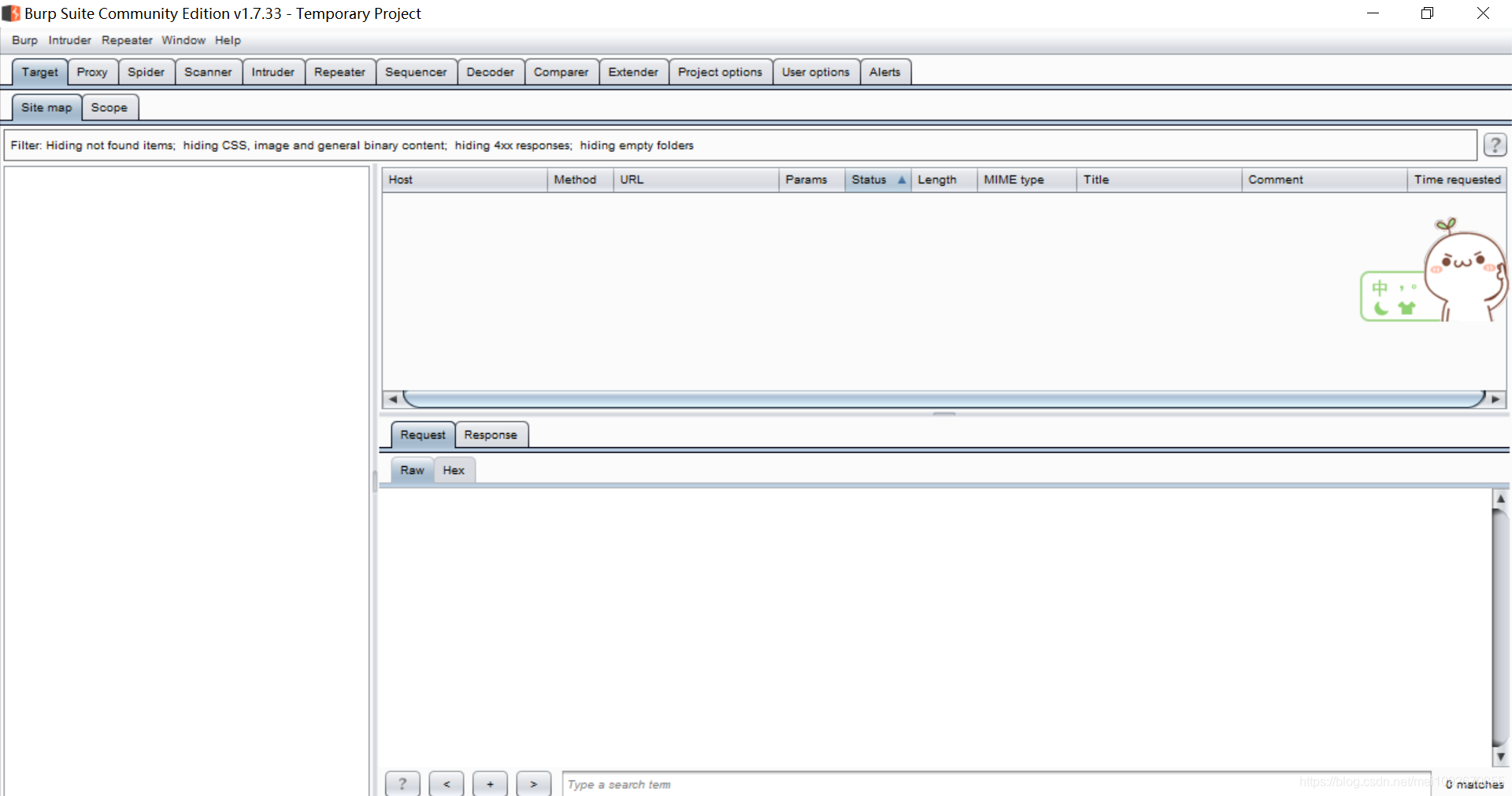Click the site map filter bar
This screenshot has width=1512, height=796.
click(x=739, y=145)
